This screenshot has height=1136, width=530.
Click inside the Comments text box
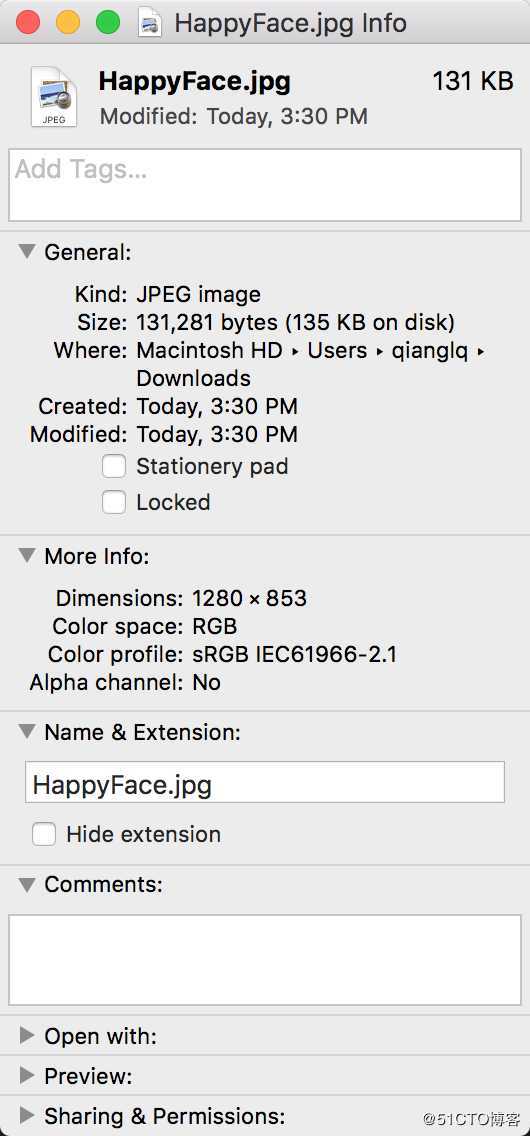click(265, 960)
